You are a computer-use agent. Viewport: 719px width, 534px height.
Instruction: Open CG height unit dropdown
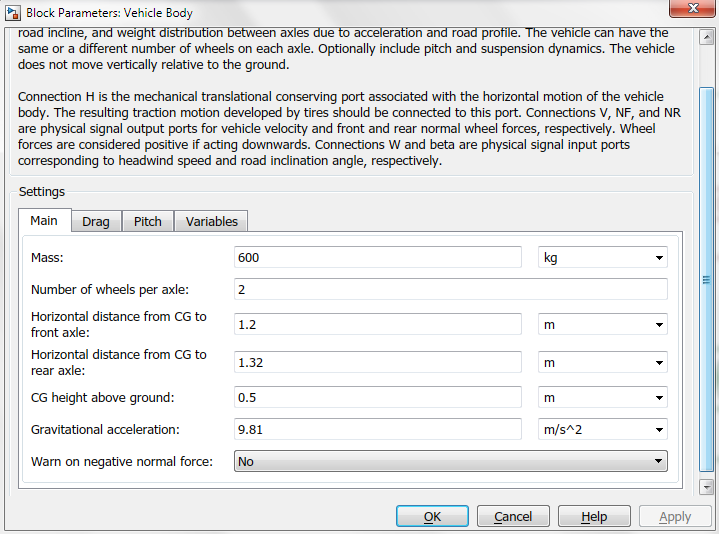tap(603, 397)
